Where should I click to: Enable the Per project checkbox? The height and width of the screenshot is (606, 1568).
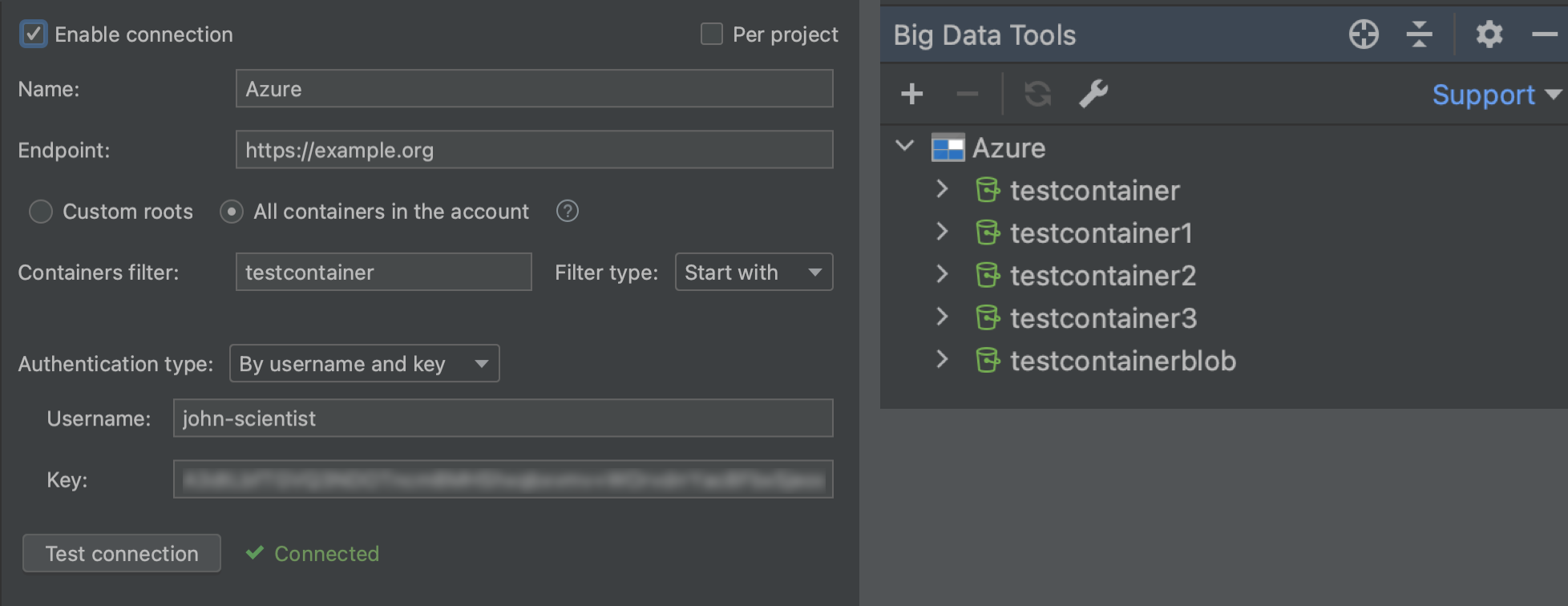711,34
